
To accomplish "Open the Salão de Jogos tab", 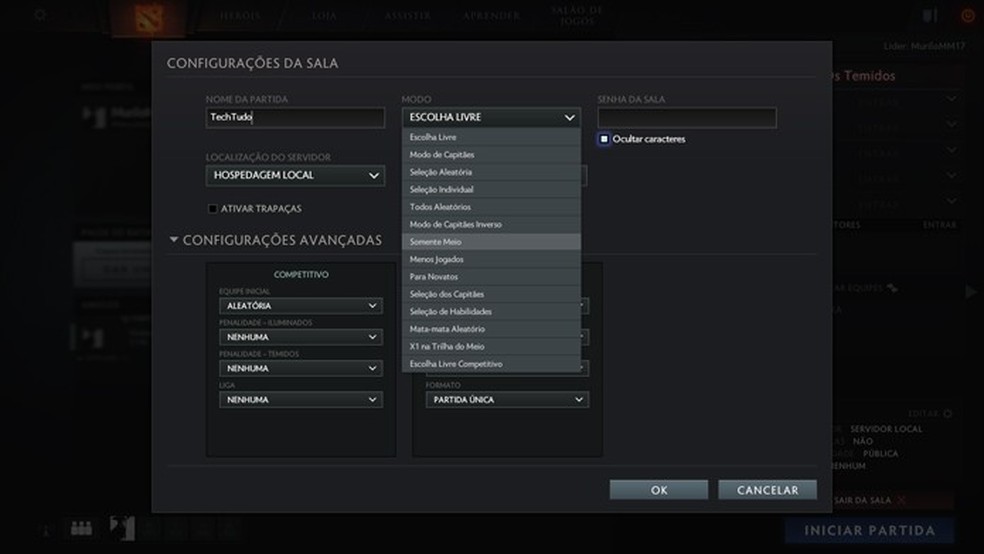I will (577, 16).
